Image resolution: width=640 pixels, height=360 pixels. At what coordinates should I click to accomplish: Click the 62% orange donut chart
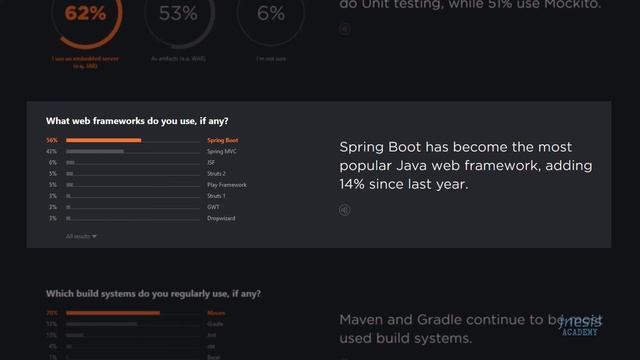85,14
